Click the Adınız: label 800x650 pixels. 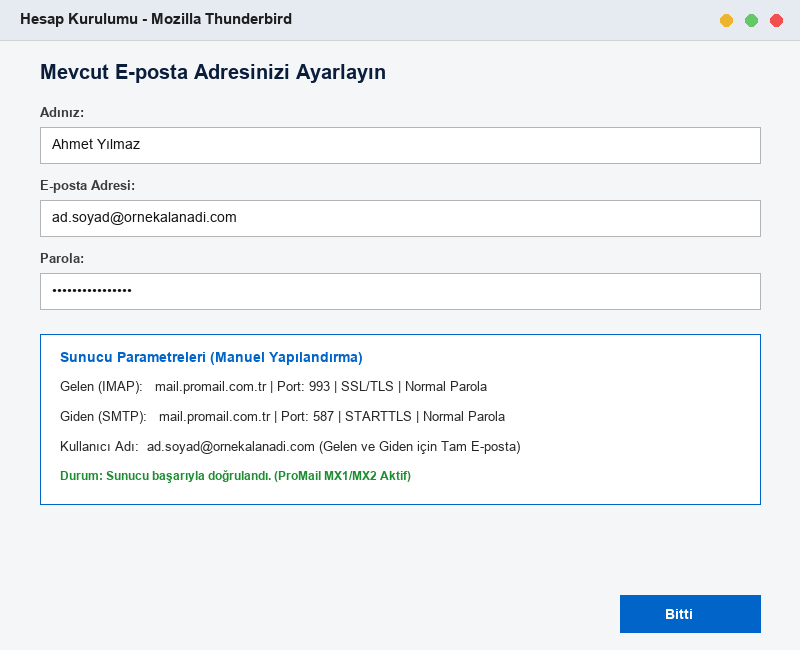62,113
